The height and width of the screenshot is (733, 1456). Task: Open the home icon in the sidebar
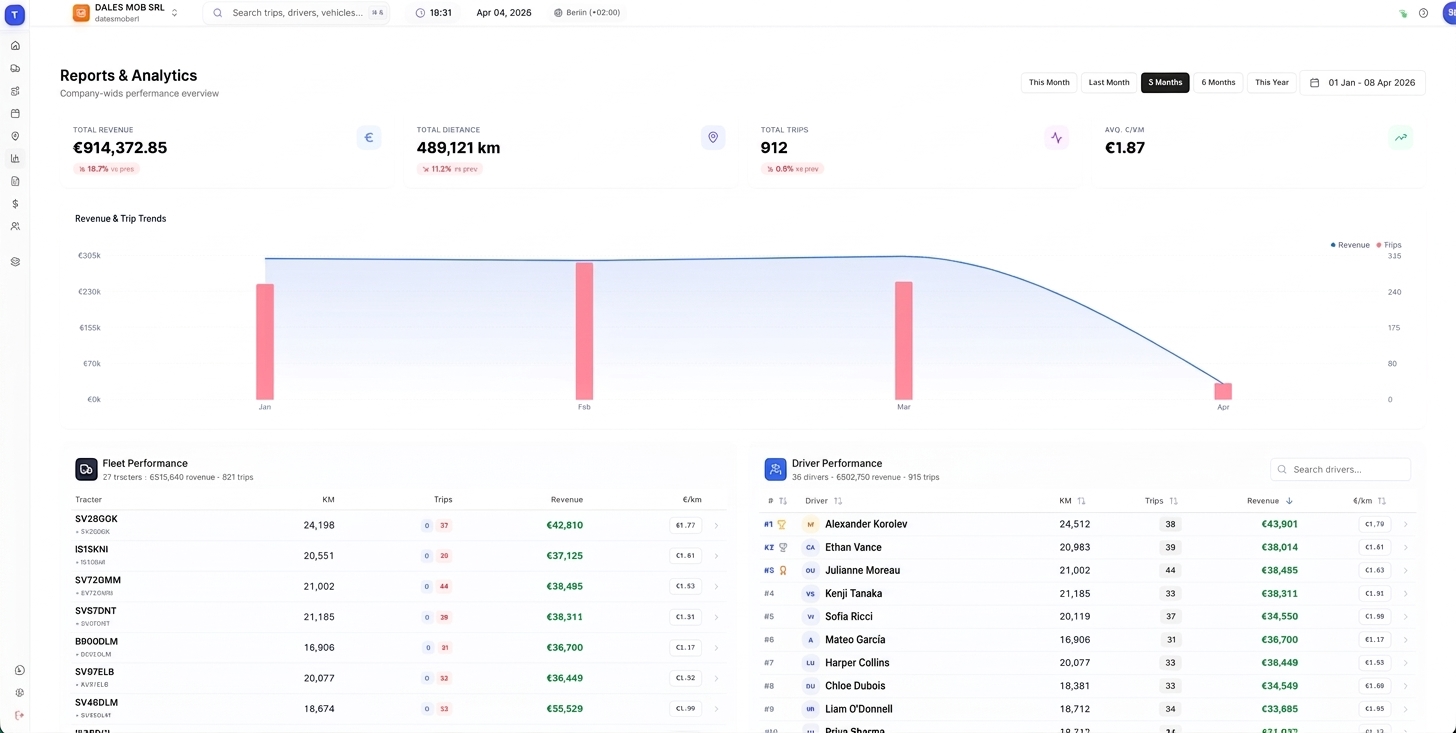pyautogui.click(x=15, y=46)
